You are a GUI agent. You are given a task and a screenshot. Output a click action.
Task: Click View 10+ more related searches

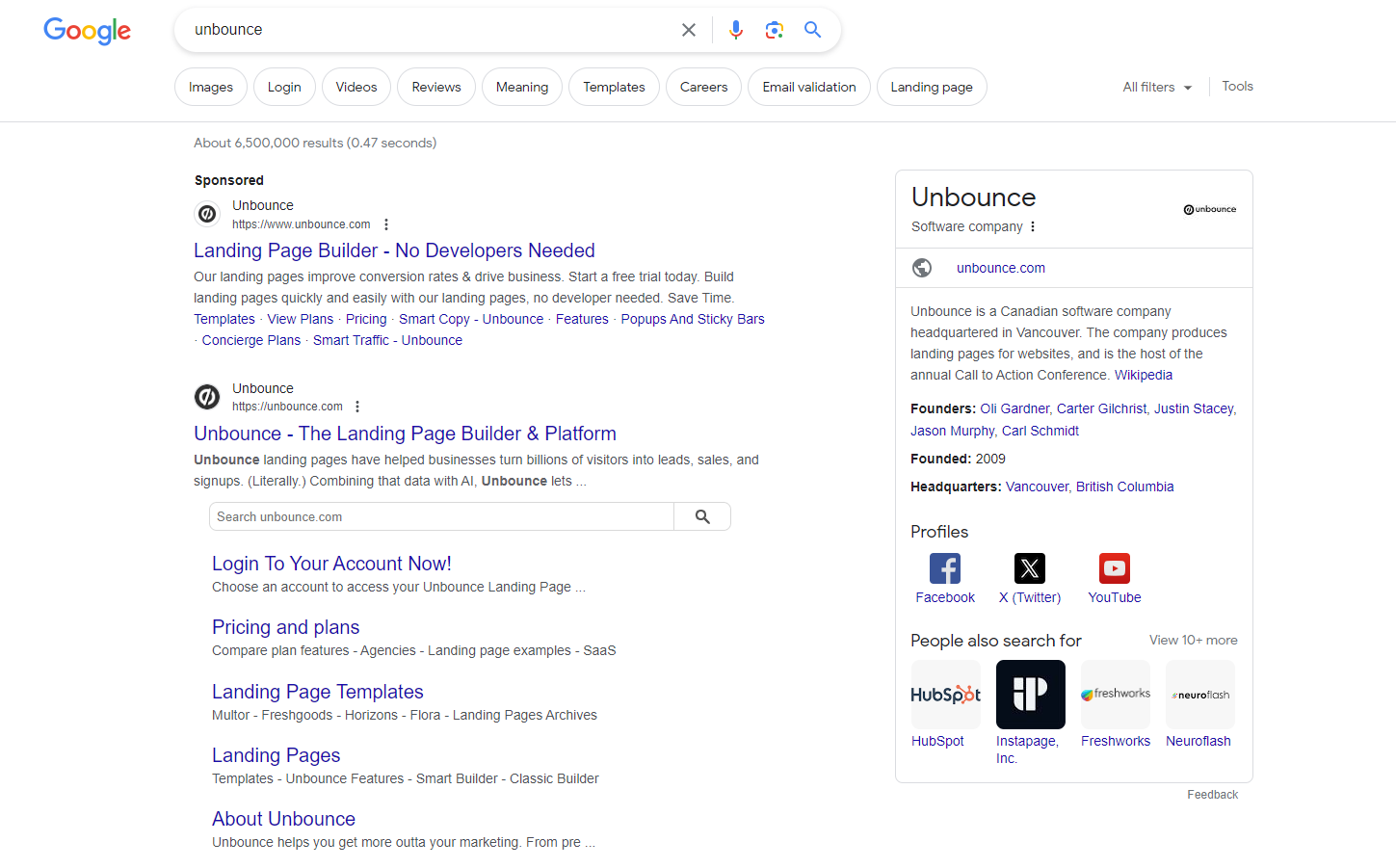pyautogui.click(x=1194, y=640)
